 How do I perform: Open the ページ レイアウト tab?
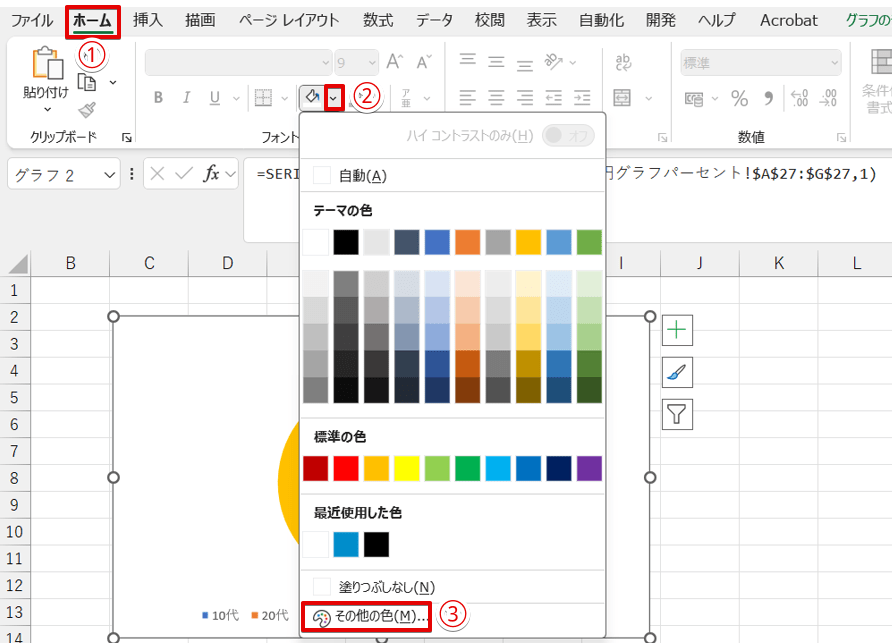pyautogui.click(x=289, y=20)
